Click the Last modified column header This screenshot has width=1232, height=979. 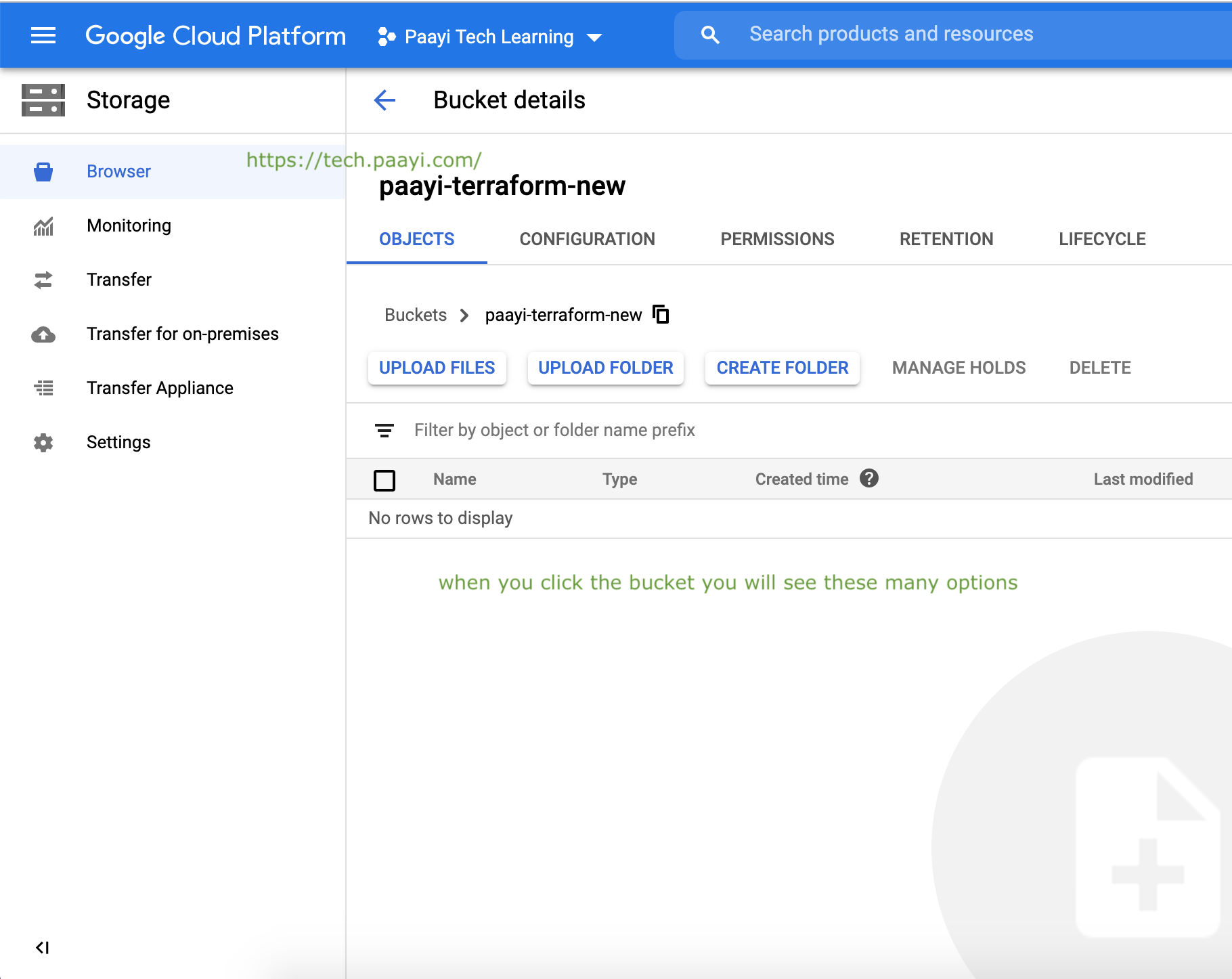pyautogui.click(x=1143, y=479)
